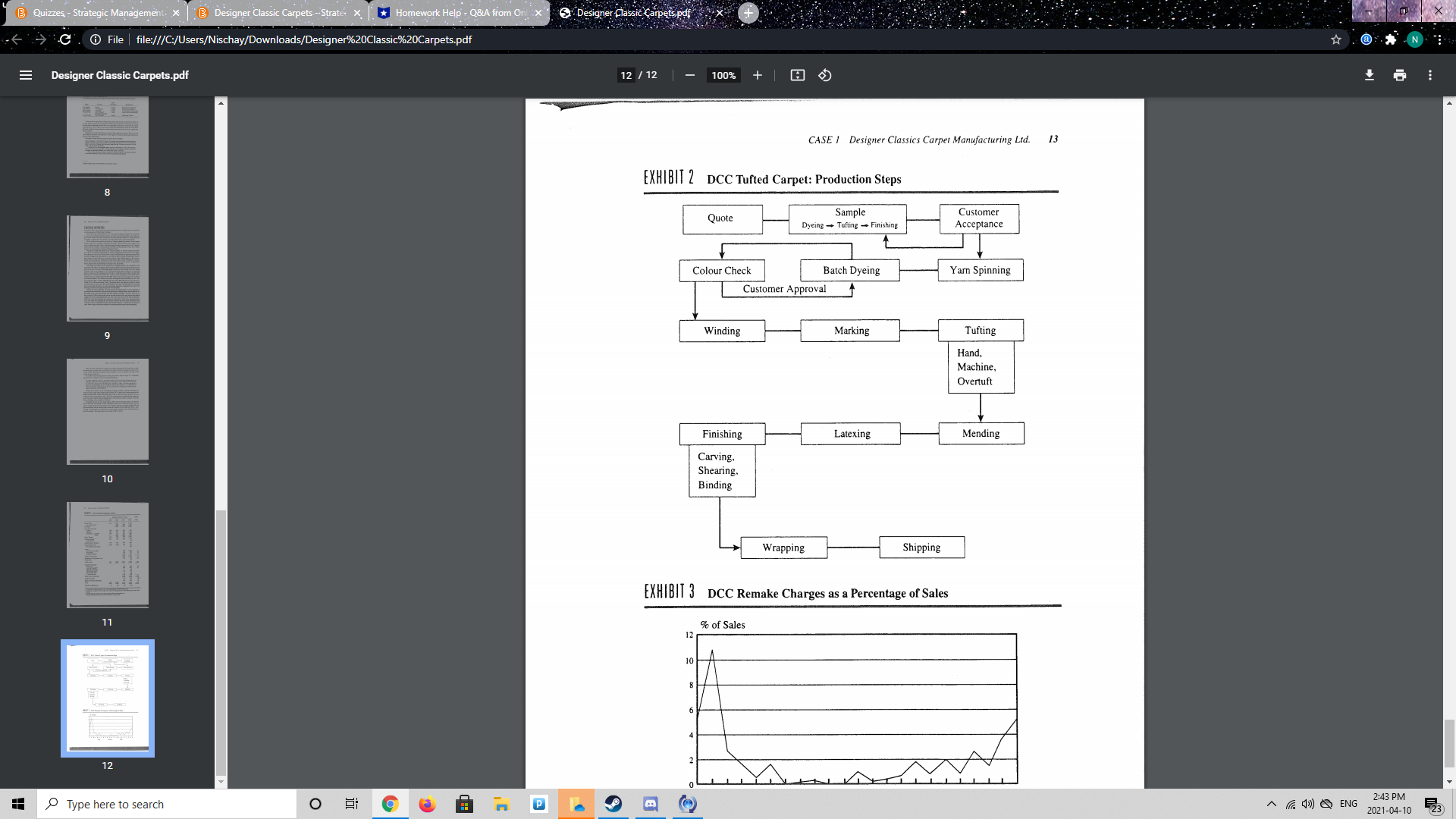Enable the fit-width display mode
This screenshot has width=1456, height=819.
[797, 75]
